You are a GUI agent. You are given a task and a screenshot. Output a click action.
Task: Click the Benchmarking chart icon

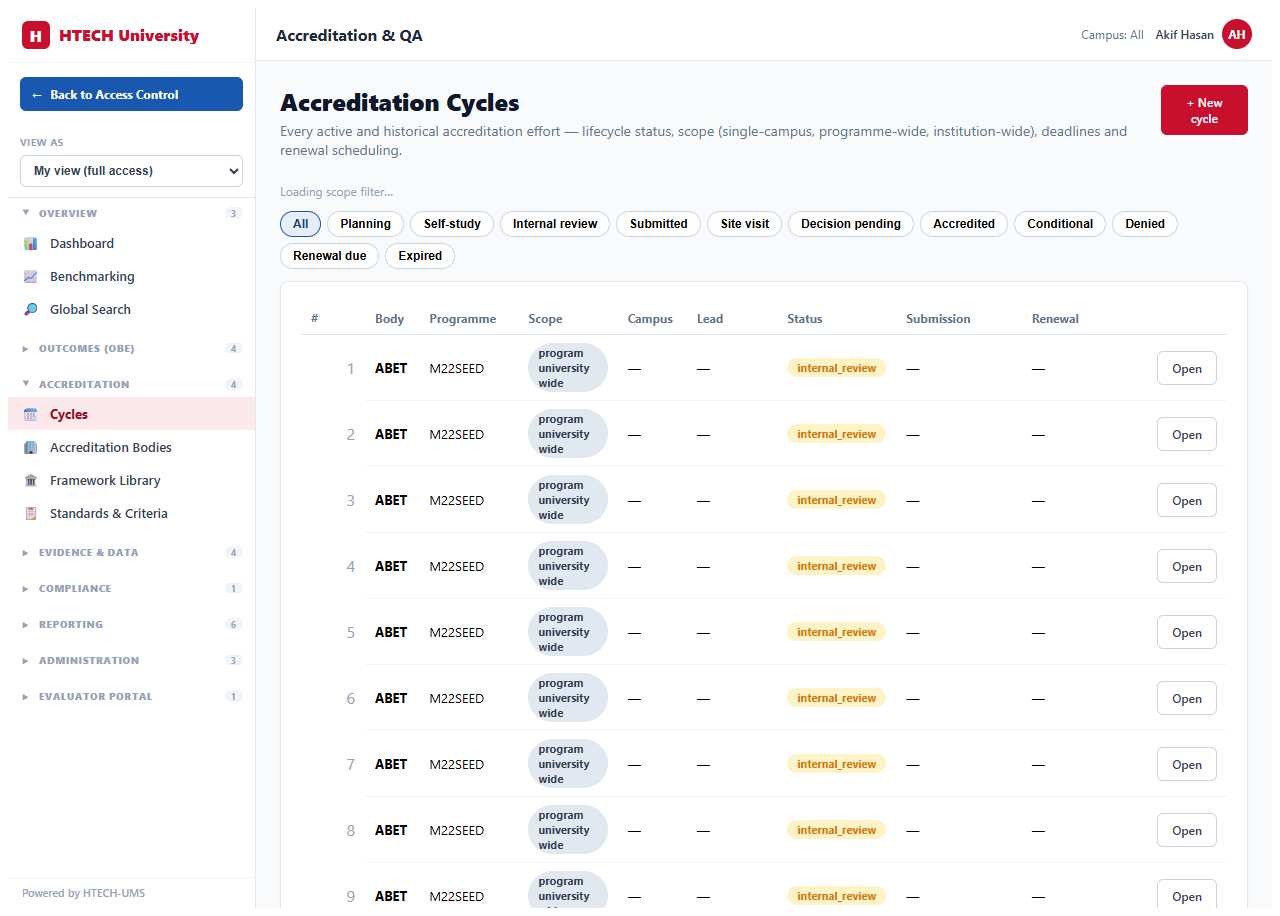click(x=30, y=276)
